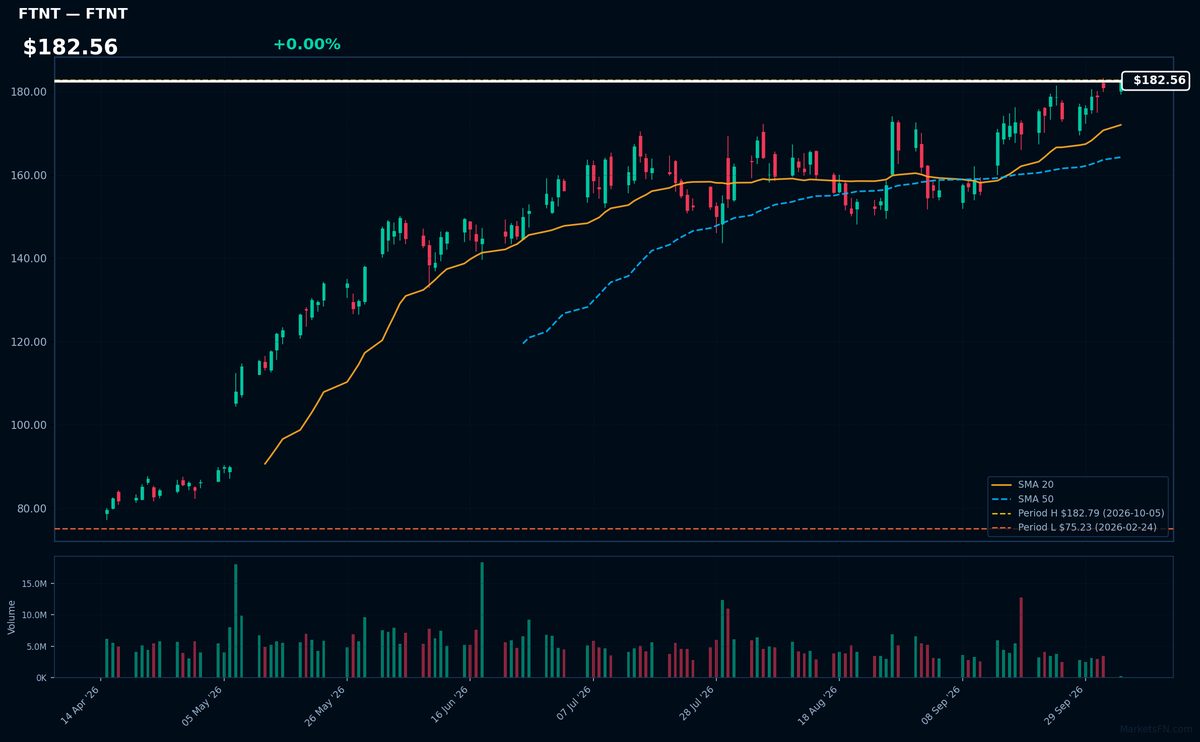Viewport: 1200px width, 742px height.
Task: Click the FTNT — FTNT chart title
Action: [x=73, y=14]
